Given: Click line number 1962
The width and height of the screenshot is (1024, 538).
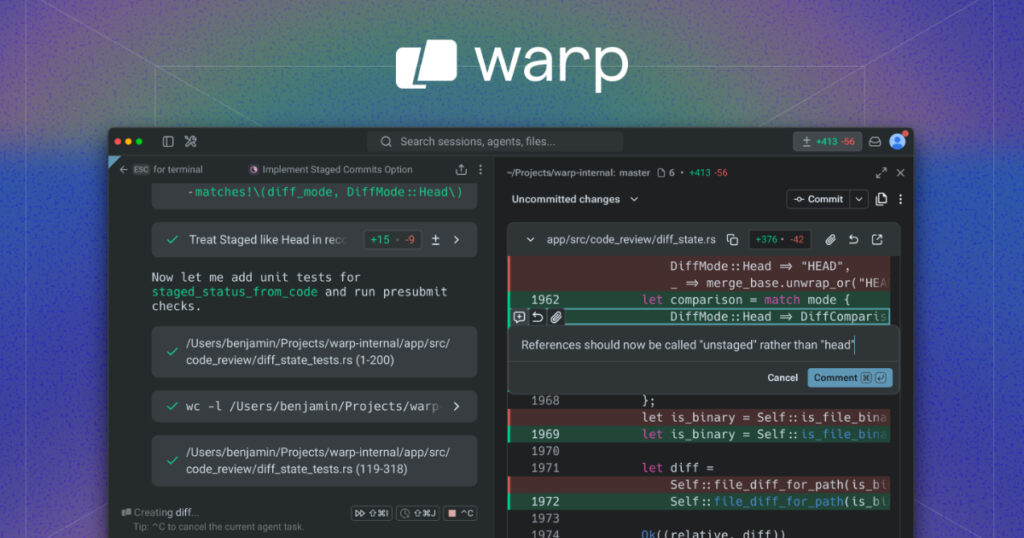Looking at the screenshot, I should 545,300.
